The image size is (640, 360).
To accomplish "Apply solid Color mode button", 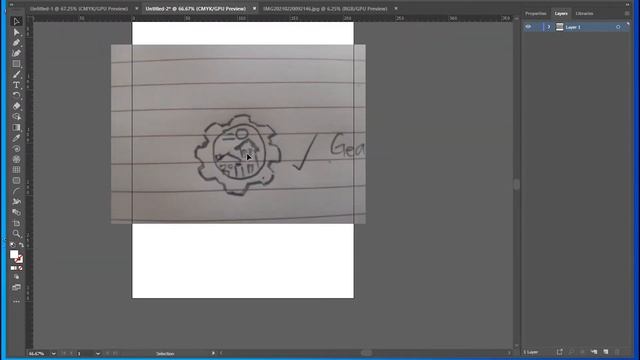I will 13,268.
